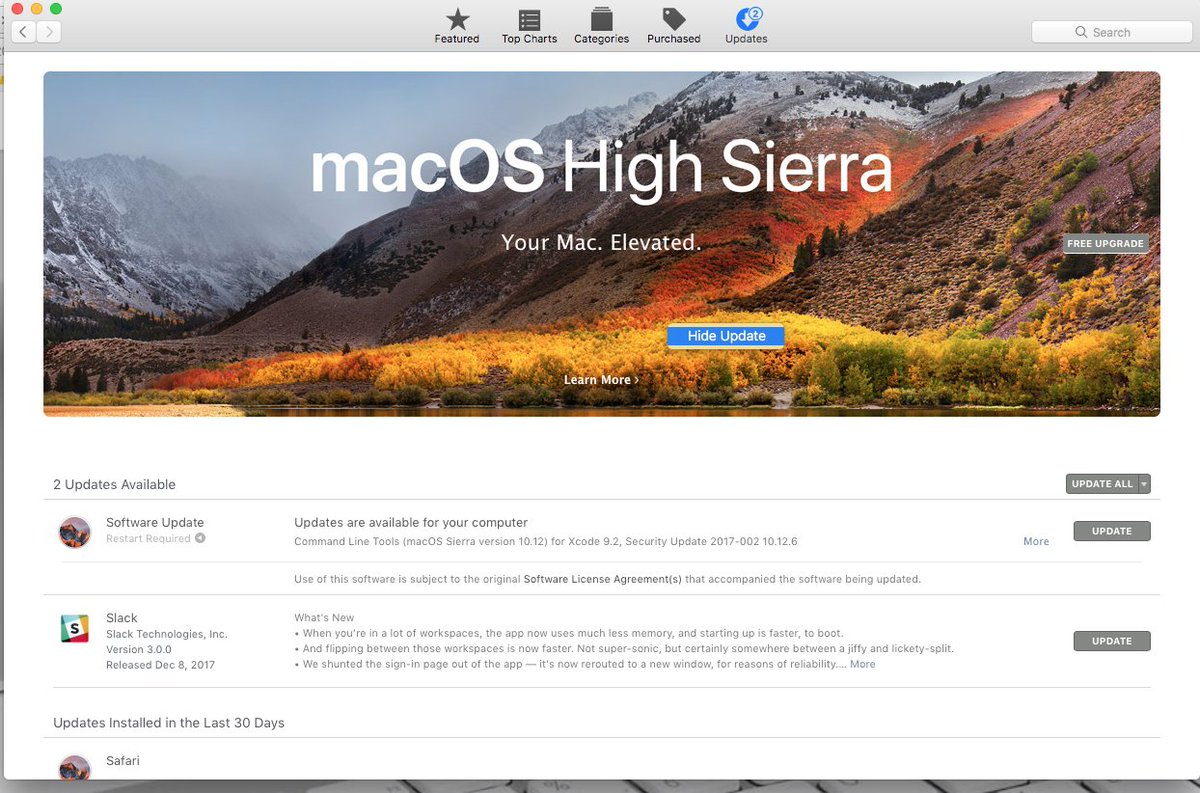Open the Purchased tag icon
Viewport: 1200px width, 793px height.
coord(673,19)
